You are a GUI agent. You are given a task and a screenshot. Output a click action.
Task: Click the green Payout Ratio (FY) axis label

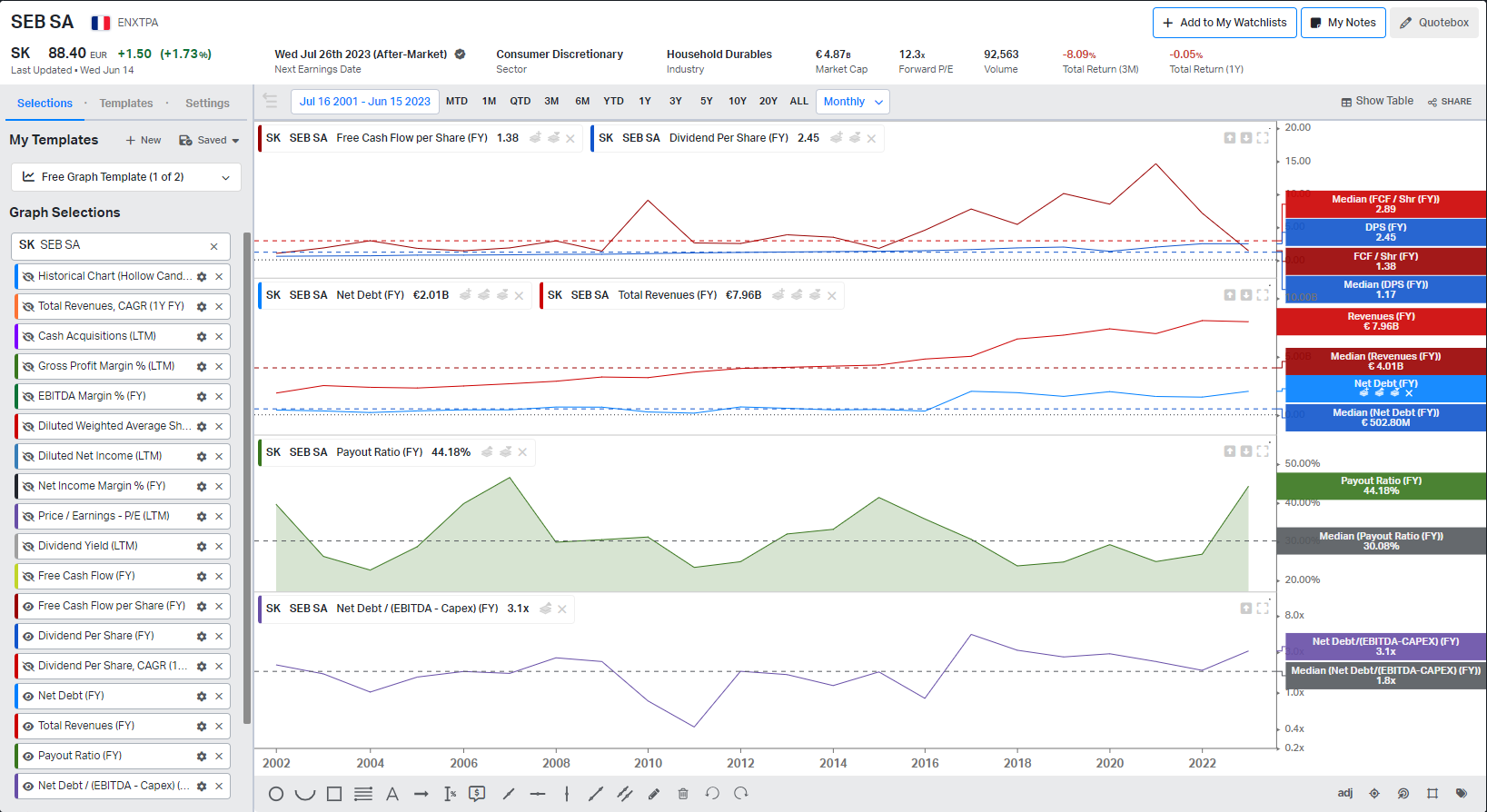tap(1381, 486)
